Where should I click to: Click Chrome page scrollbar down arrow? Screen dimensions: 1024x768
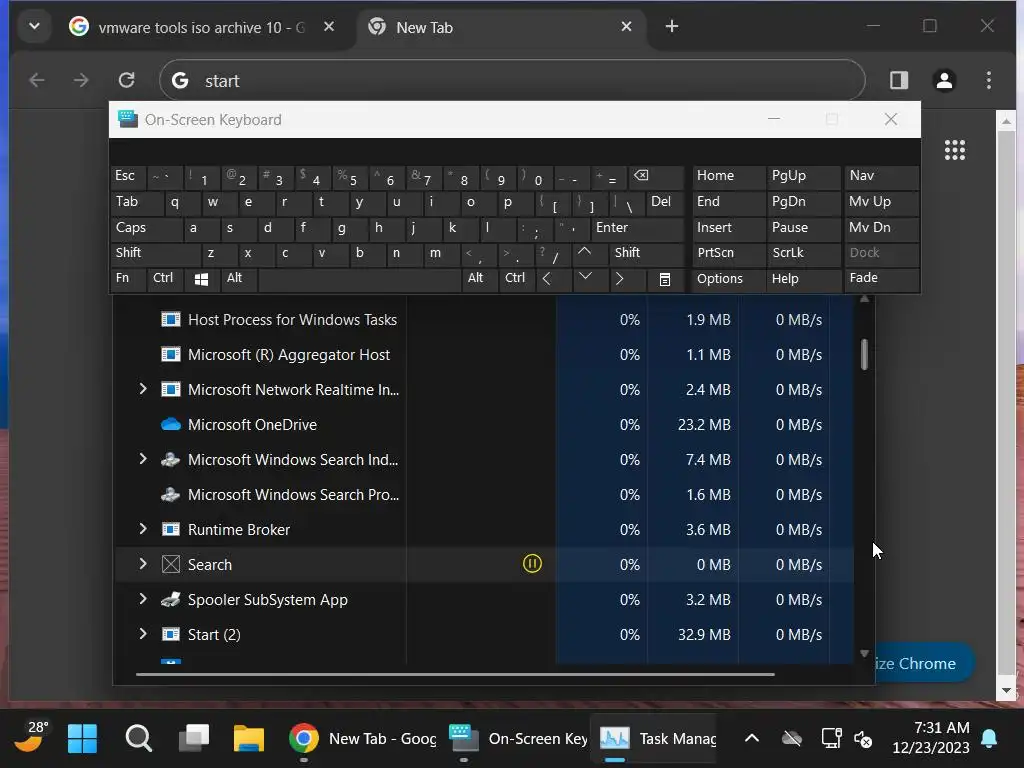pos(1006,690)
